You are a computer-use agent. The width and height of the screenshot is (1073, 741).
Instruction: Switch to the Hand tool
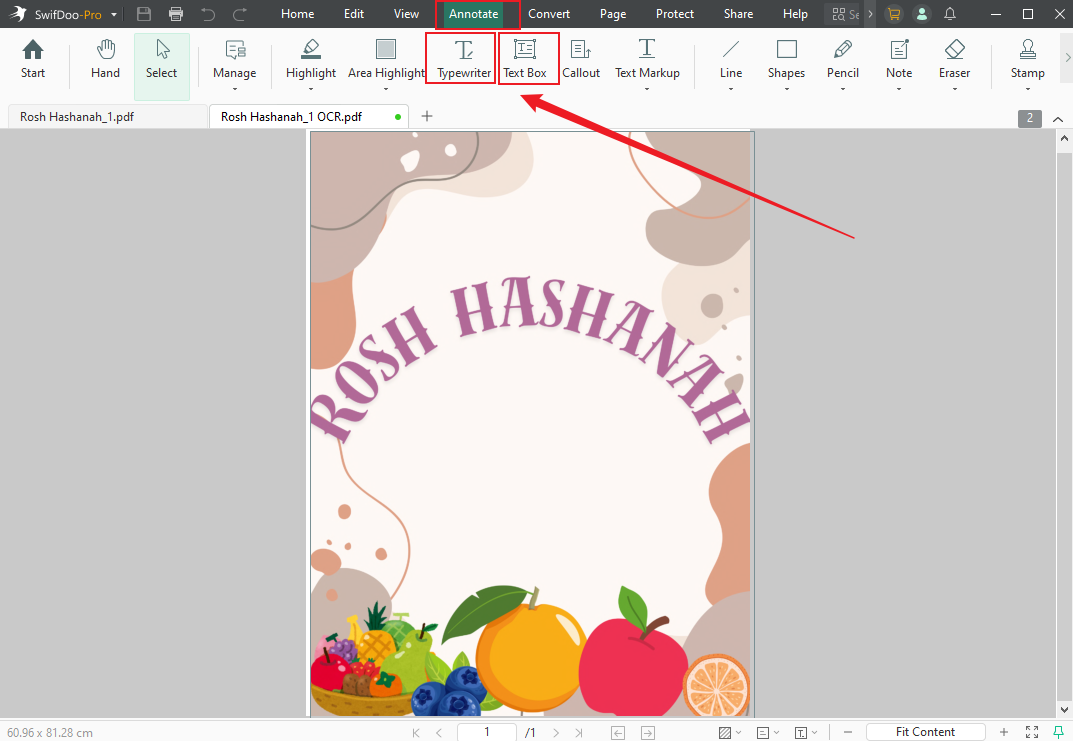tap(104, 60)
